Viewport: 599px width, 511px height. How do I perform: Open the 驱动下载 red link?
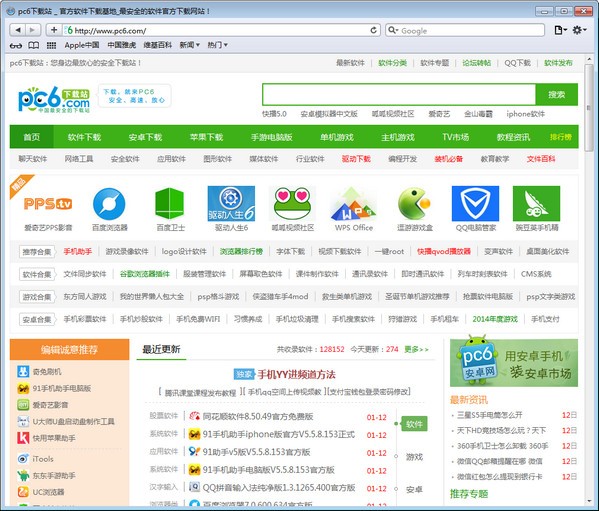pyautogui.click(x=356, y=159)
